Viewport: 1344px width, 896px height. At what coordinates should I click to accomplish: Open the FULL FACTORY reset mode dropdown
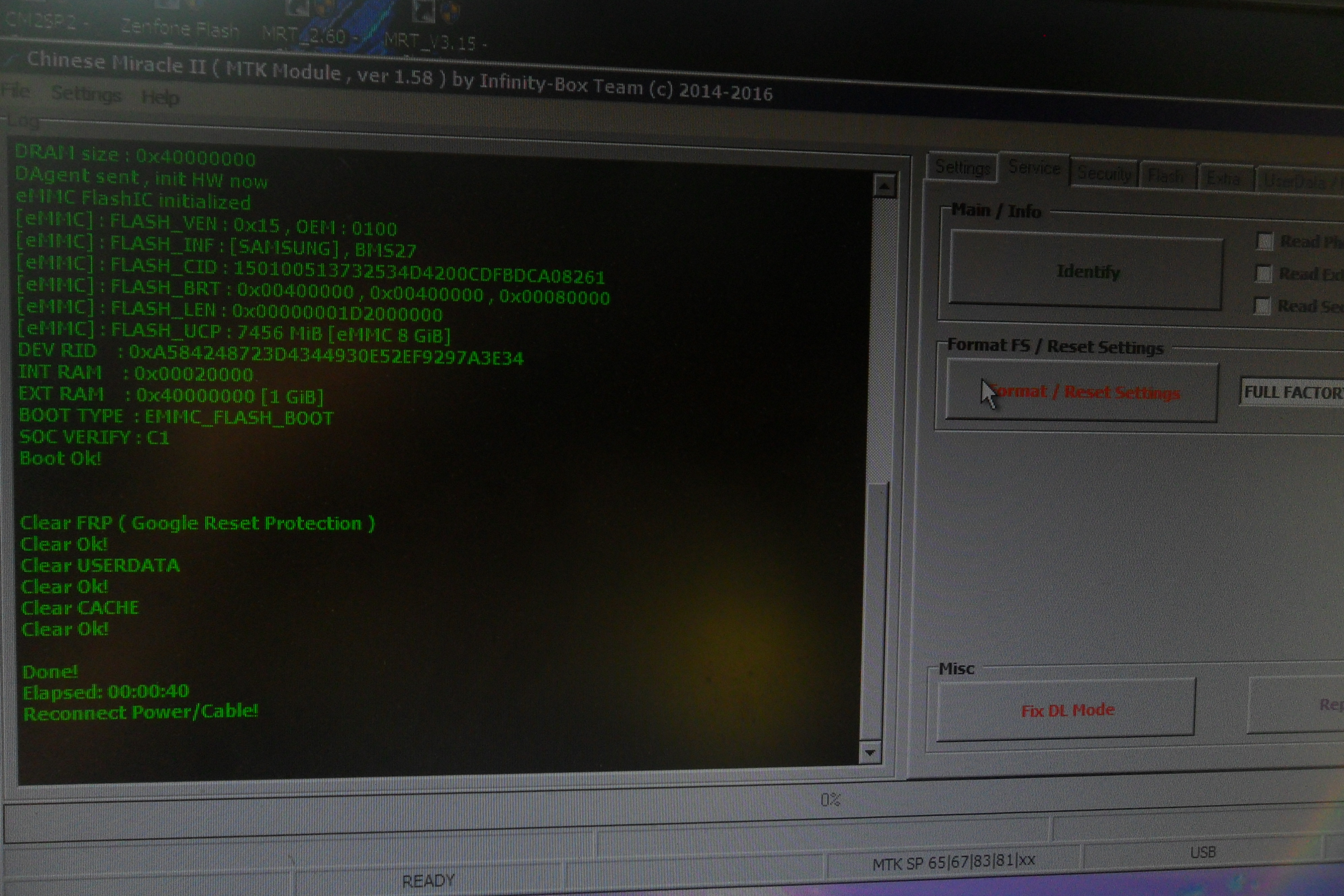click(x=1293, y=393)
